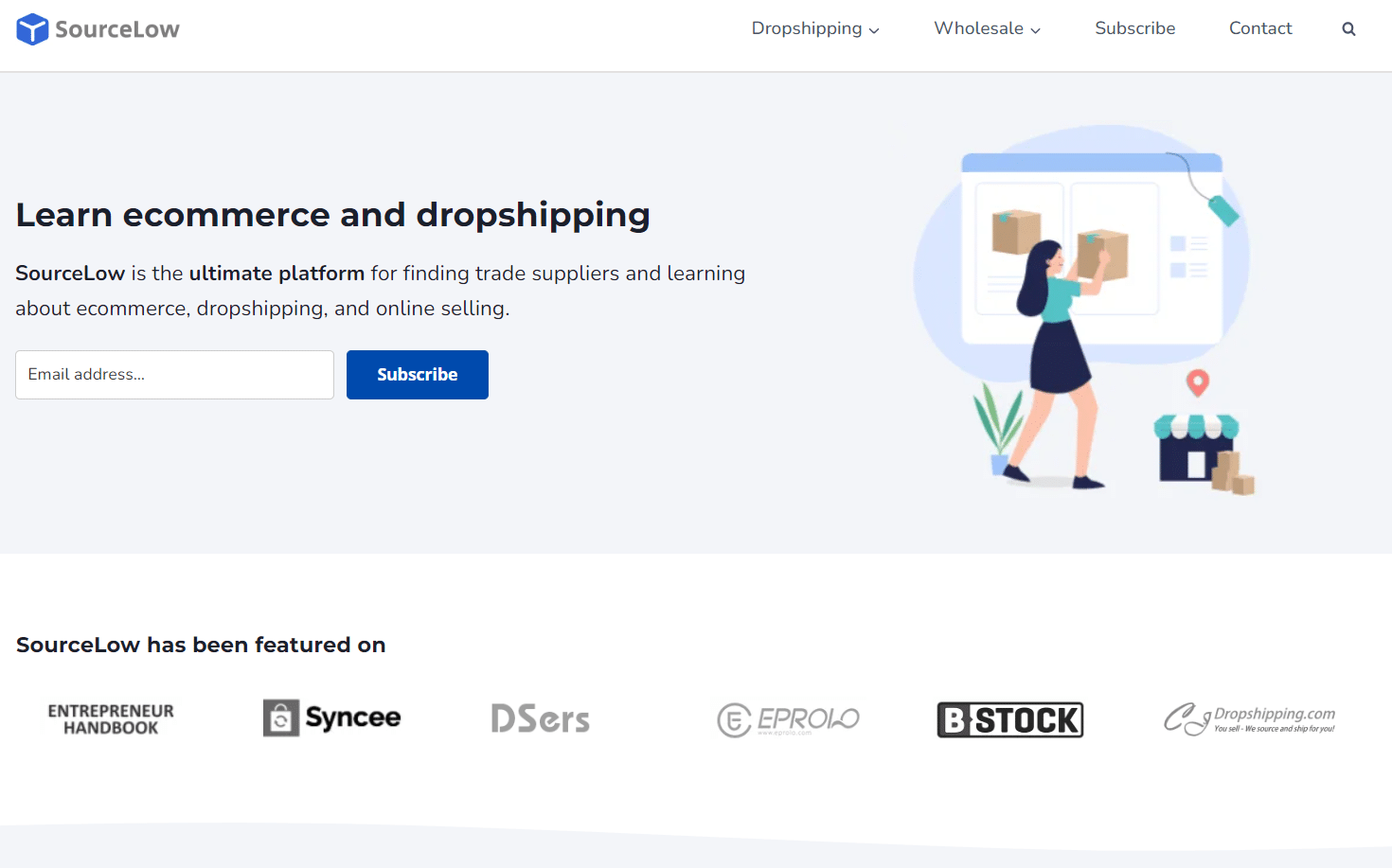Open the search icon in the navbar
This screenshot has height=868, width=1392.
tap(1348, 28)
